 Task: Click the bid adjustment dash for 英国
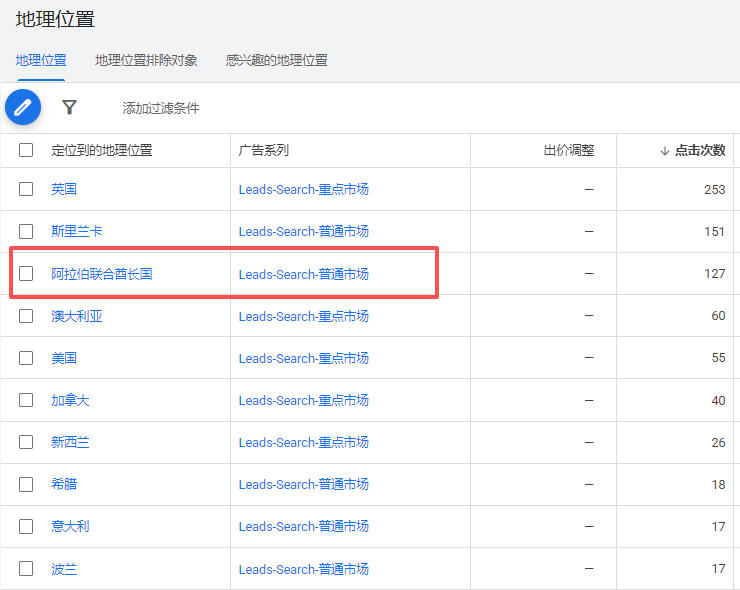(589, 189)
